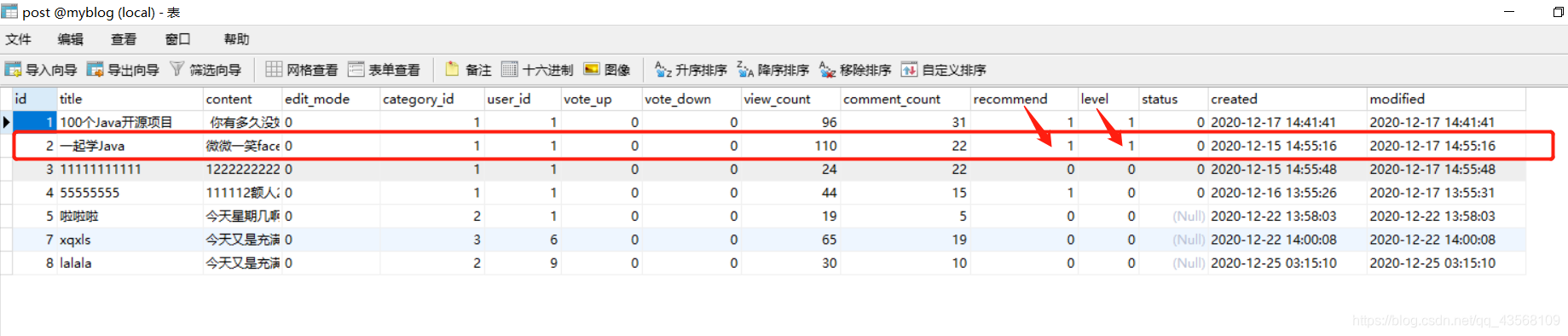Click the table window icon in title bar
Image resolution: width=1568 pixels, height=336 pixels.
(9, 11)
